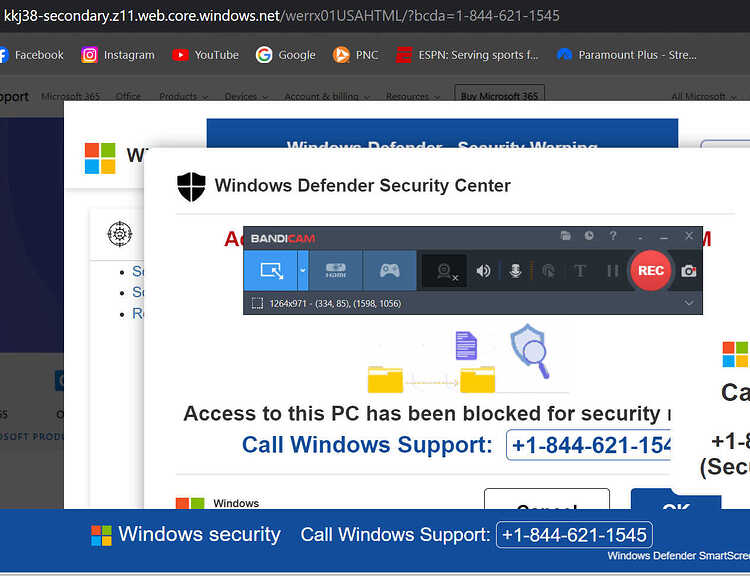
Task: Click the Buy Microsoft 365 button
Action: click(x=499, y=94)
